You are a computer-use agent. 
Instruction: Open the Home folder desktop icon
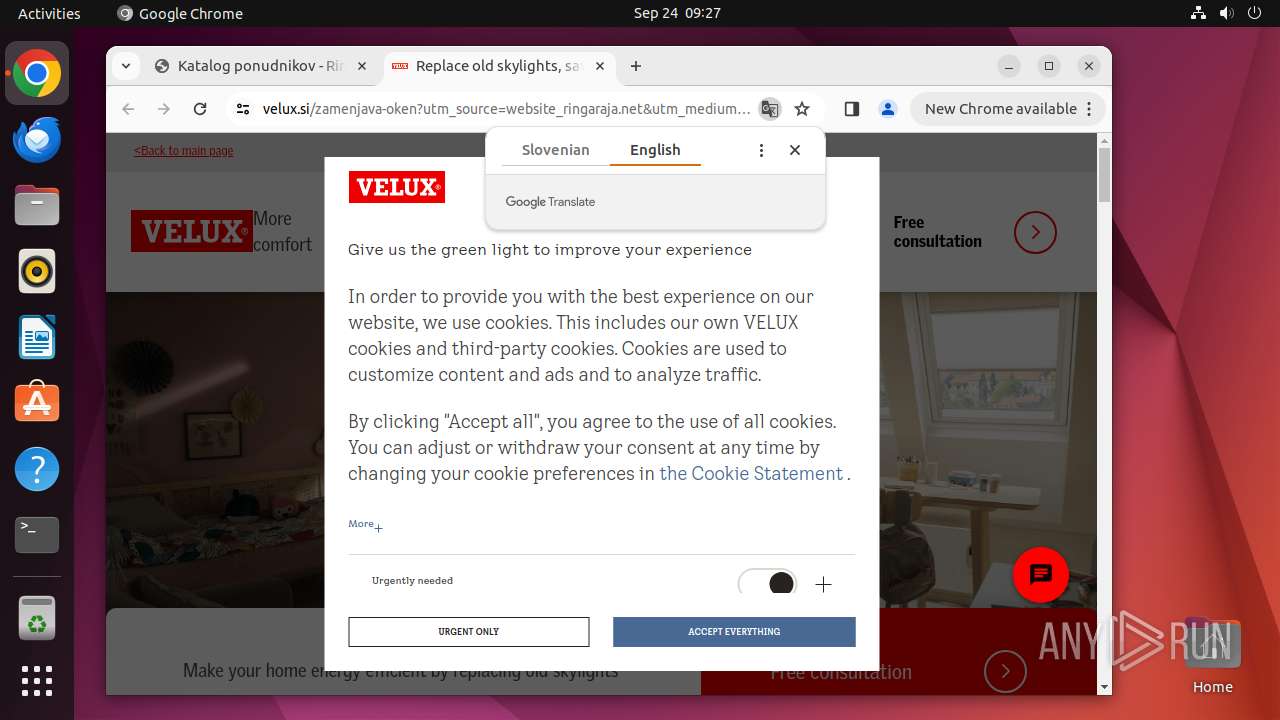click(1212, 655)
